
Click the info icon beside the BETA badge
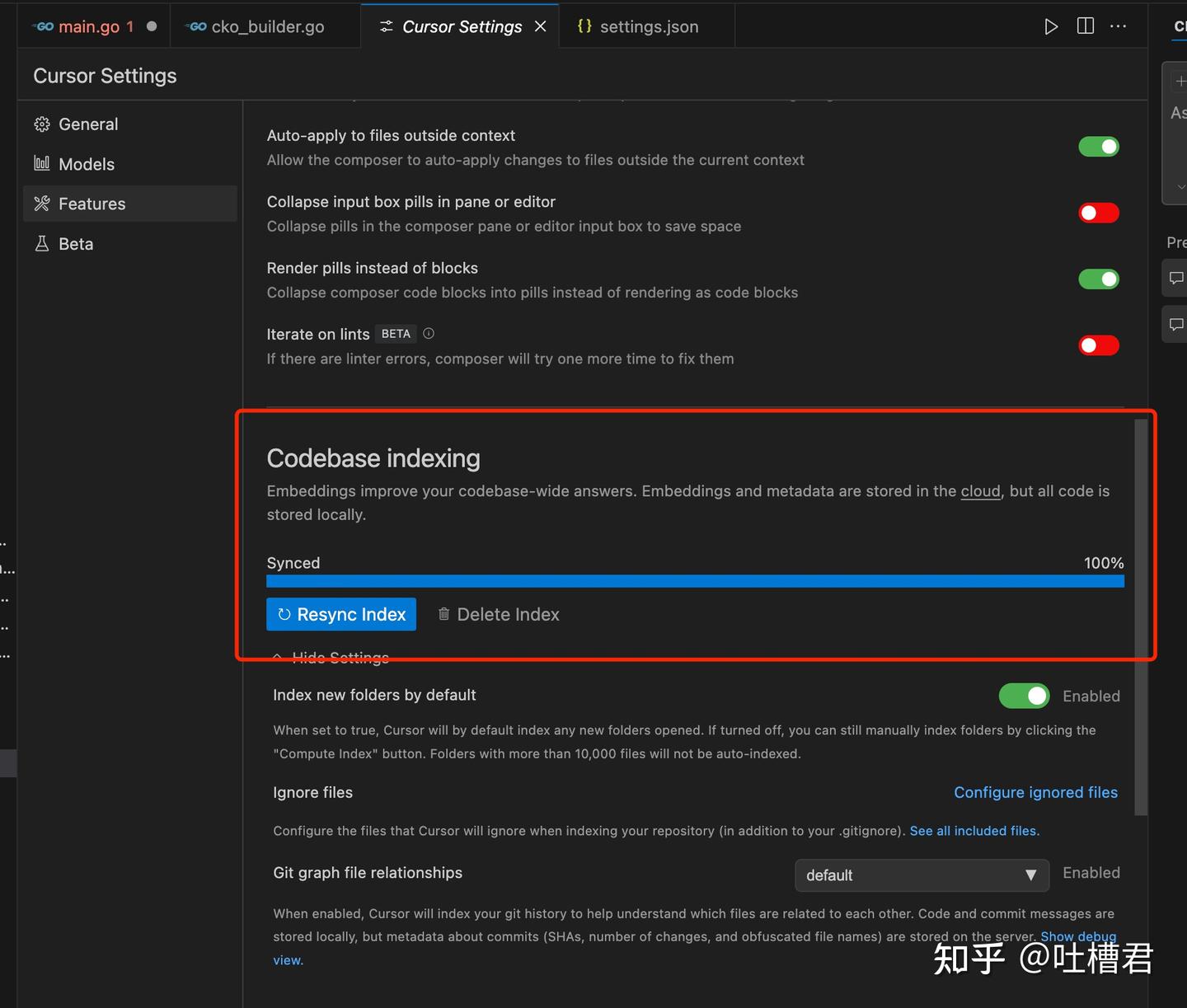pyautogui.click(x=429, y=334)
